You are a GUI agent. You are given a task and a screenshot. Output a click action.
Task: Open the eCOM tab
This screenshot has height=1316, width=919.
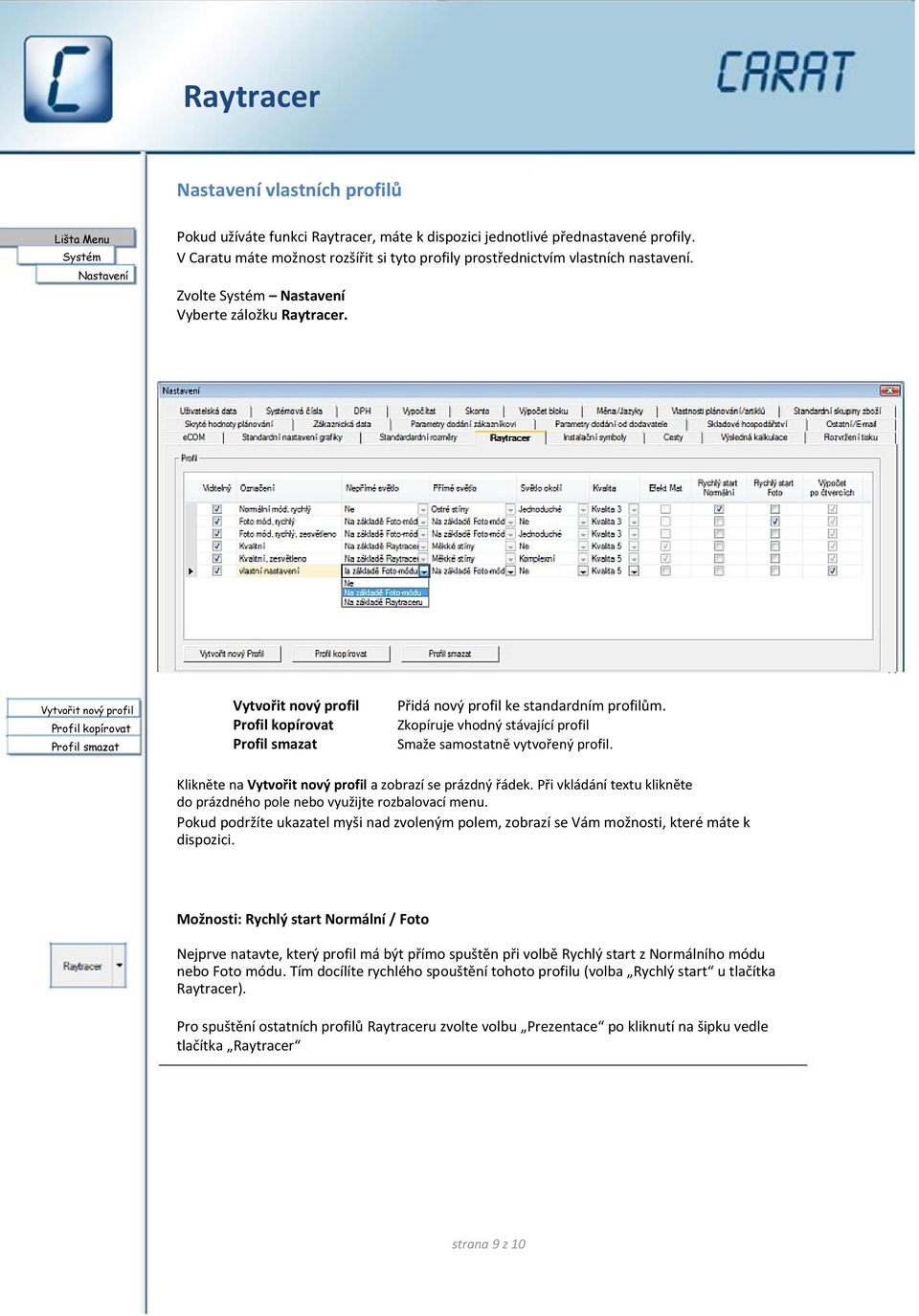pyautogui.click(x=194, y=437)
